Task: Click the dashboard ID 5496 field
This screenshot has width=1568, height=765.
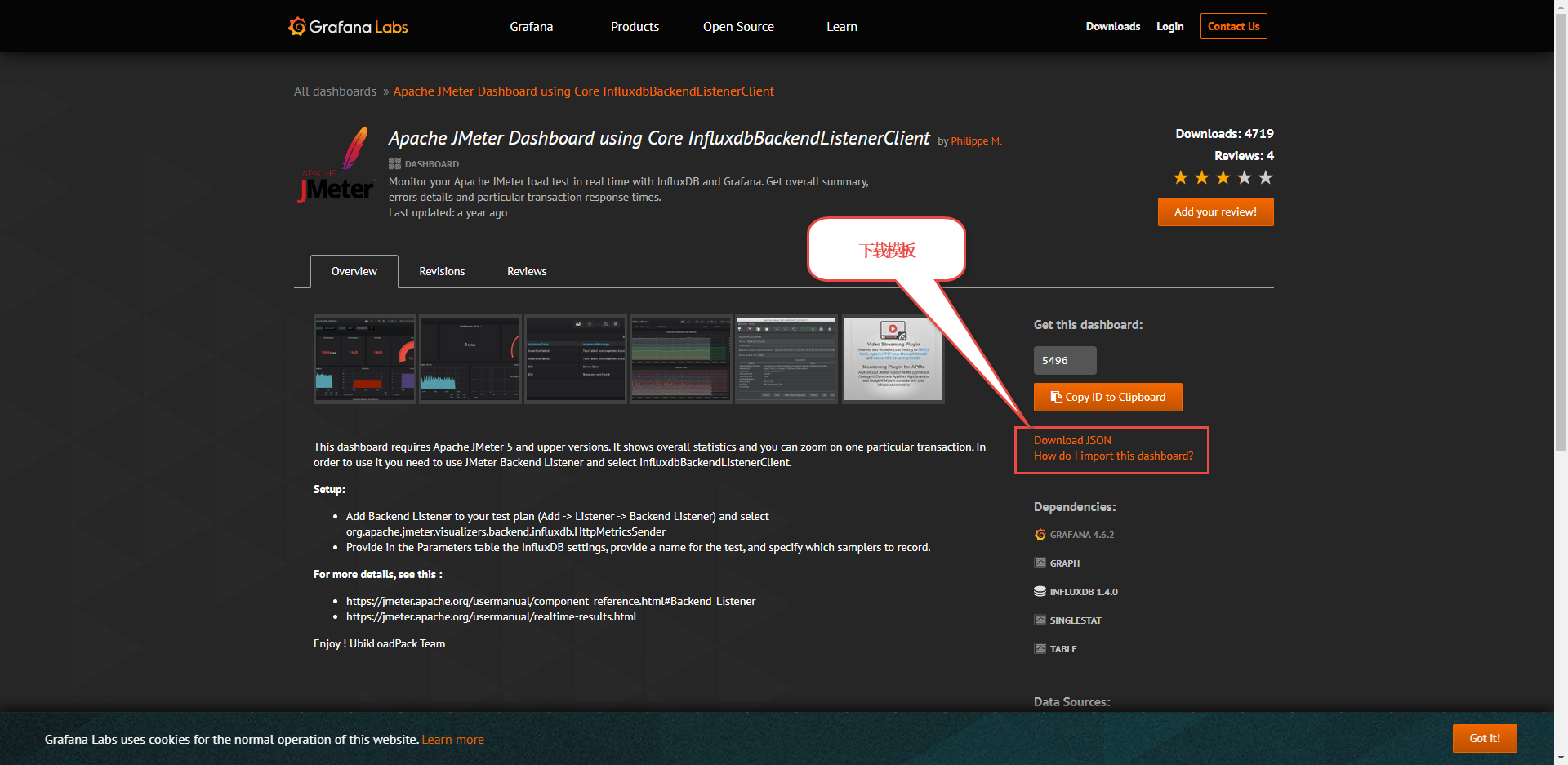Action: click(1065, 360)
